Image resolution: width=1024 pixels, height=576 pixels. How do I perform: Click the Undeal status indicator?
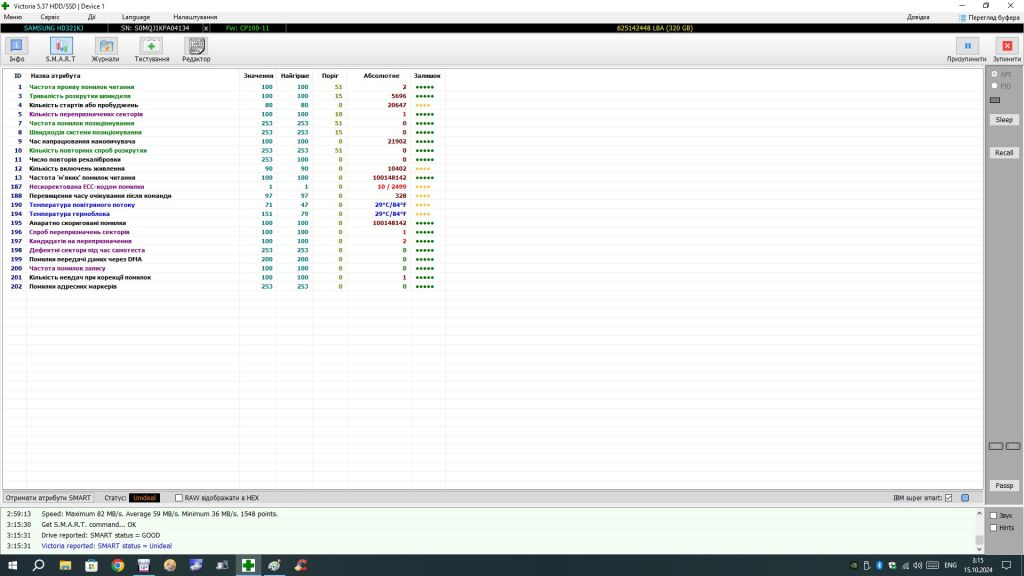pos(144,498)
